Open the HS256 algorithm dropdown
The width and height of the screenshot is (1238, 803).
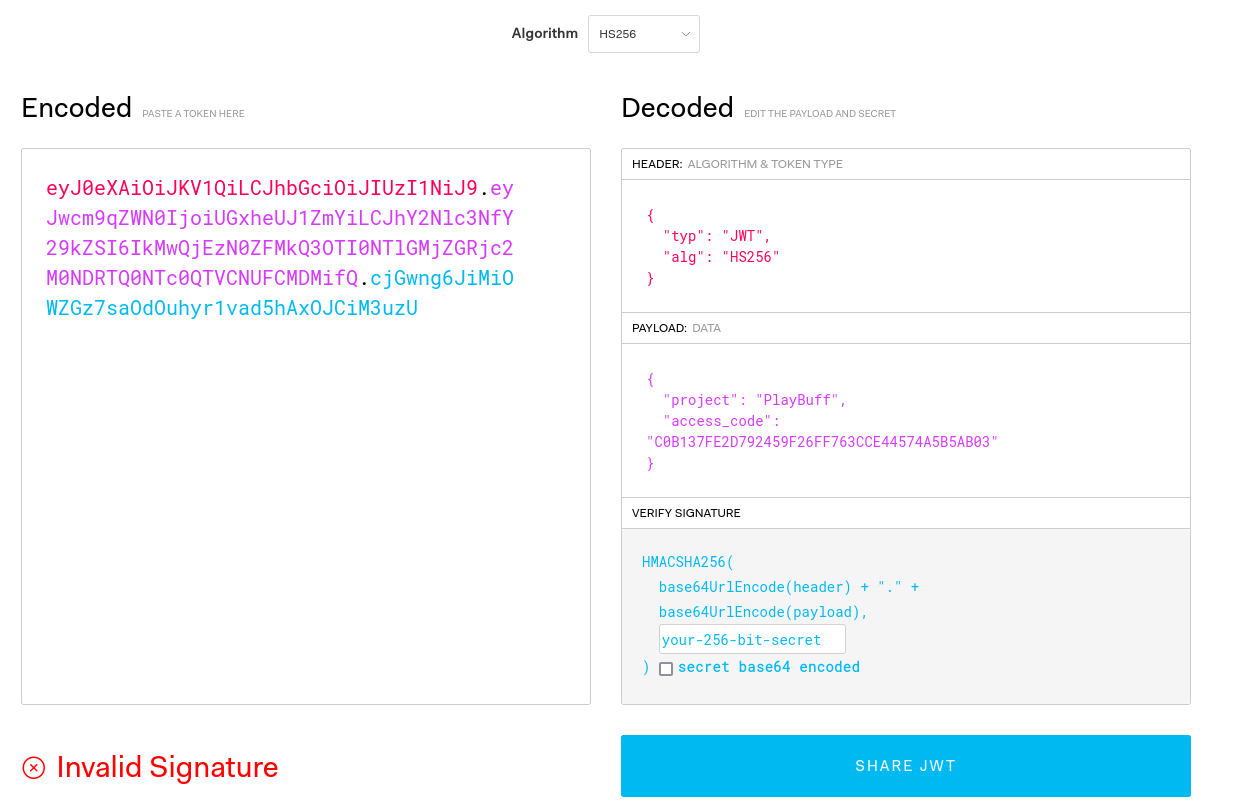pos(643,34)
